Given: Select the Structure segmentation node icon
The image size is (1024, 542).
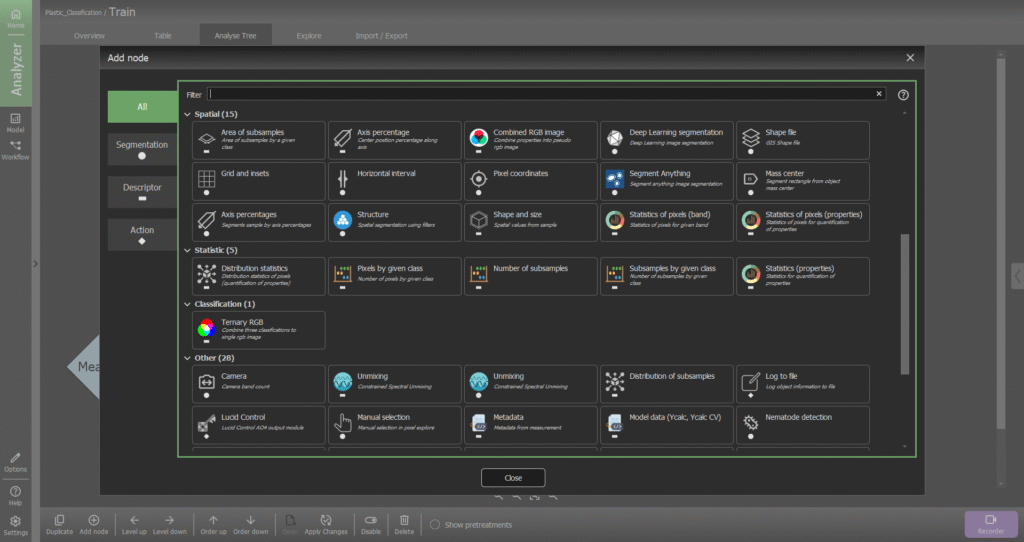Looking at the screenshot, I should (x=343, y=219).
